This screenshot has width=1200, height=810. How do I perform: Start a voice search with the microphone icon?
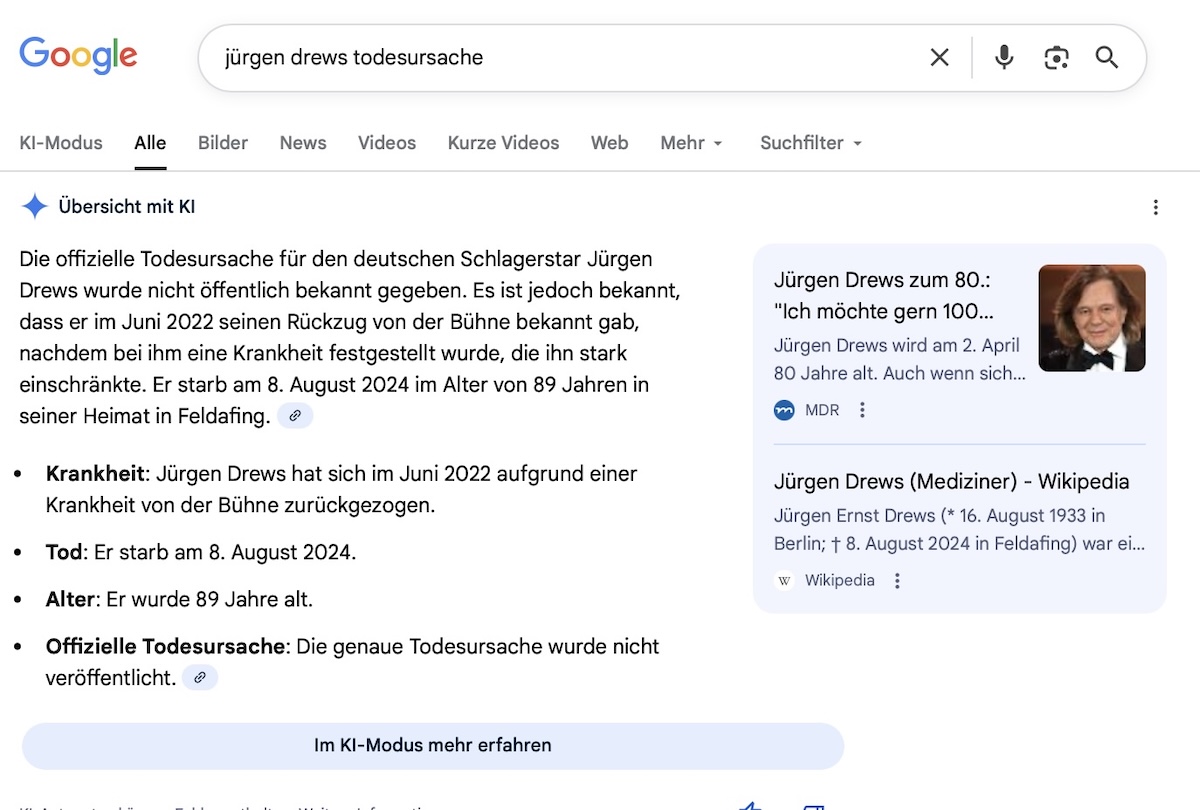[x=1003, y=58]
